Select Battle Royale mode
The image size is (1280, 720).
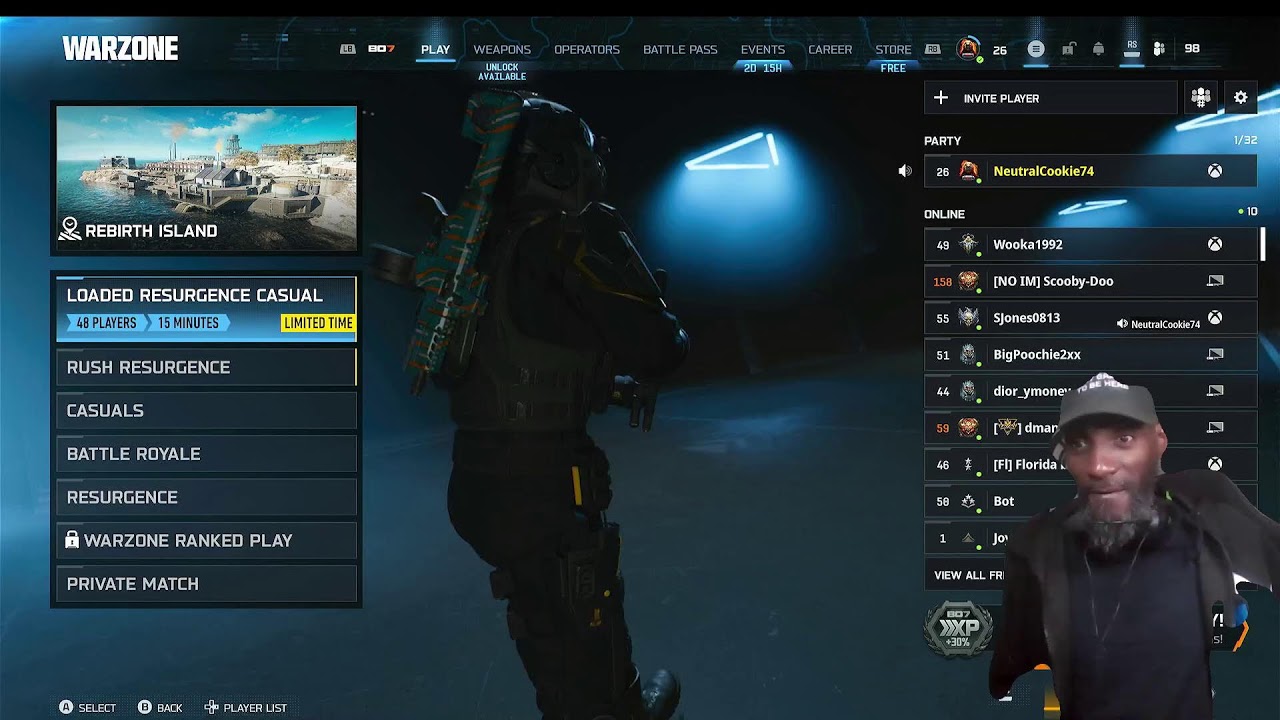[206, 454]
